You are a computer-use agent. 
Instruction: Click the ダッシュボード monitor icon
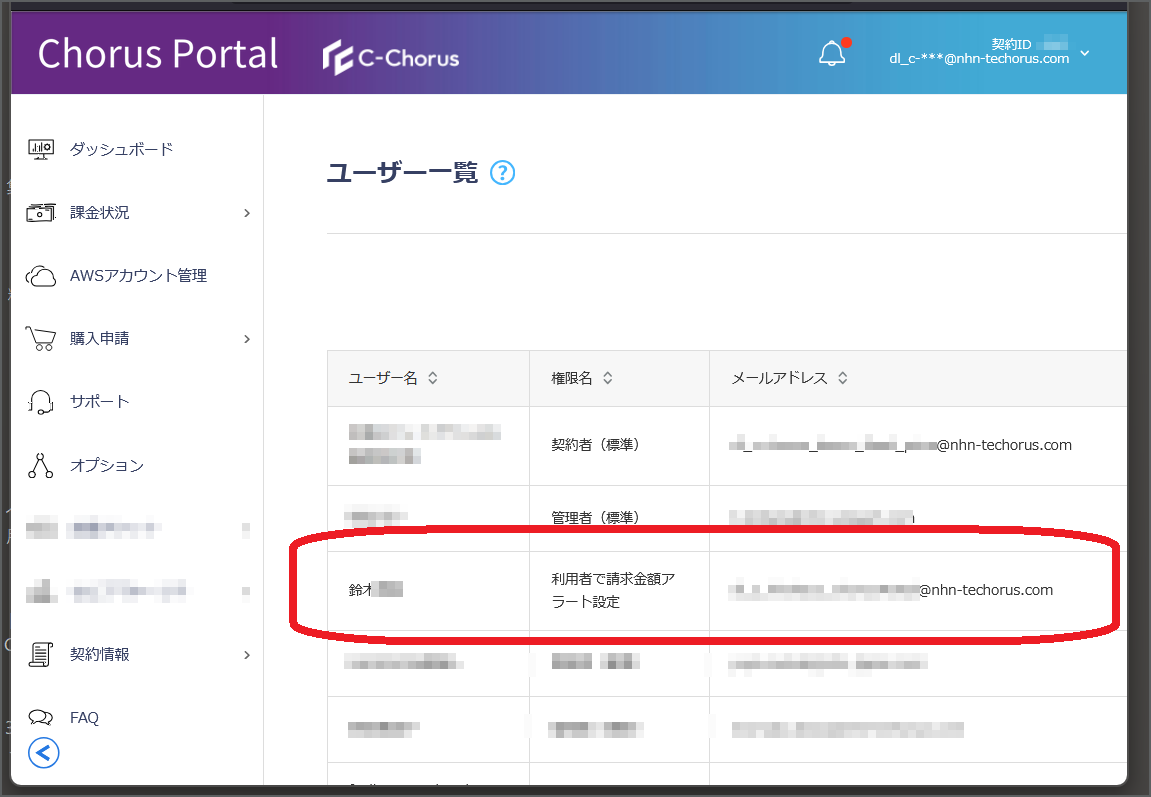41,150
